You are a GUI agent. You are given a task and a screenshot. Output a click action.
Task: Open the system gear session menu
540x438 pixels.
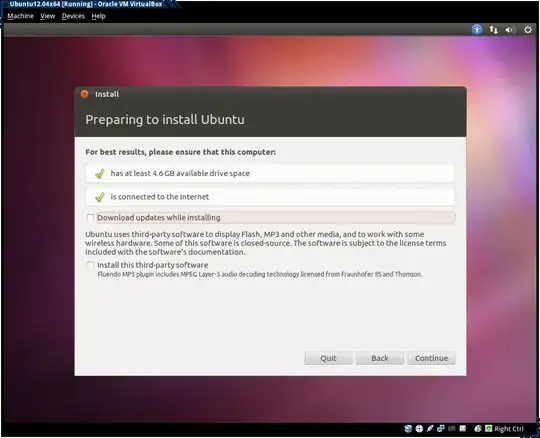[528, 30]
